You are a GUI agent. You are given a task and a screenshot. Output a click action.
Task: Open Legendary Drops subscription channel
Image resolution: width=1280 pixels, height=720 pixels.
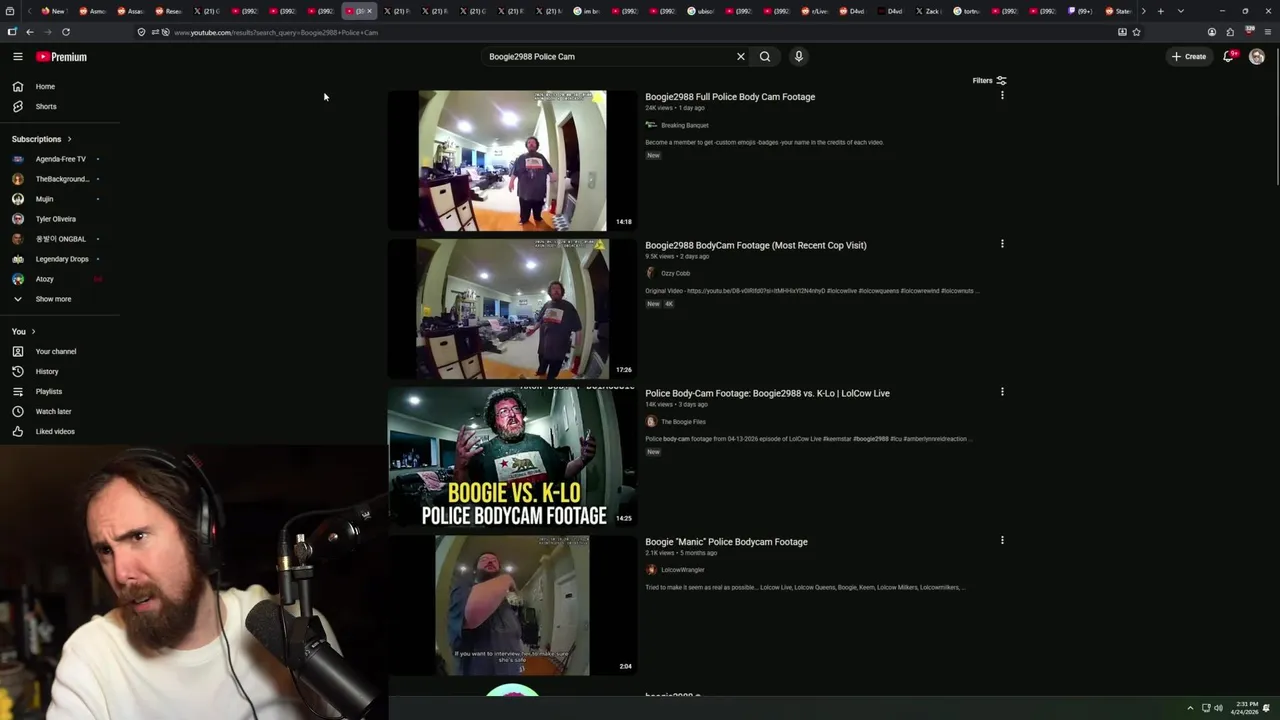pos(60,259)
